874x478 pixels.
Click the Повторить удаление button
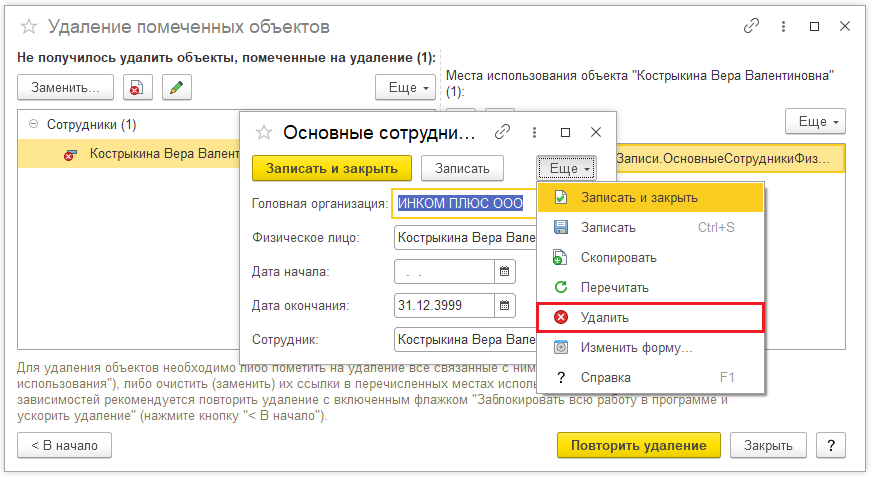(638, 445)
